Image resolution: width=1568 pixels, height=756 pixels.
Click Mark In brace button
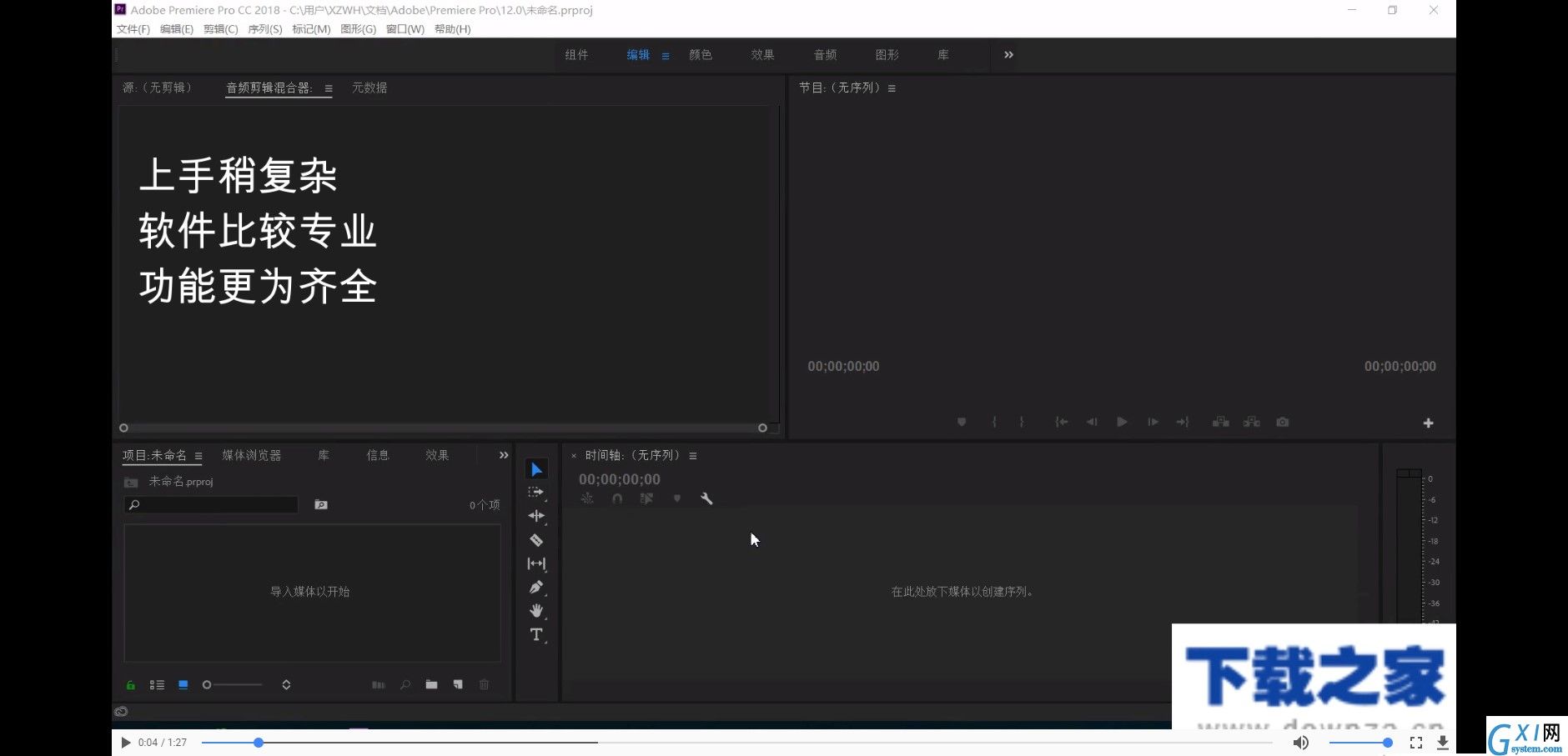(993, 423)
